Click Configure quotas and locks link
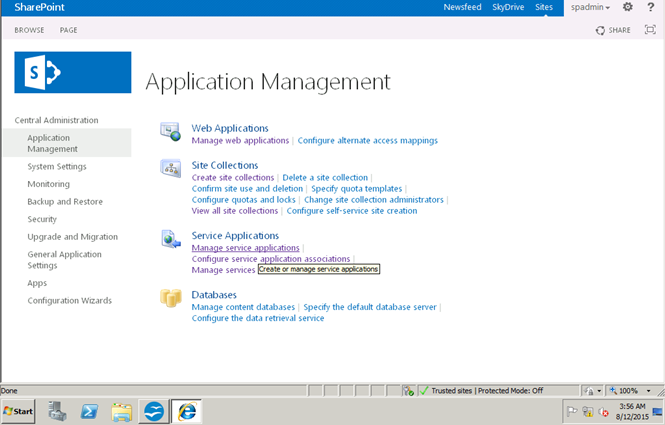Viewport: 665px width, 425px height. (x=243, y=199)
